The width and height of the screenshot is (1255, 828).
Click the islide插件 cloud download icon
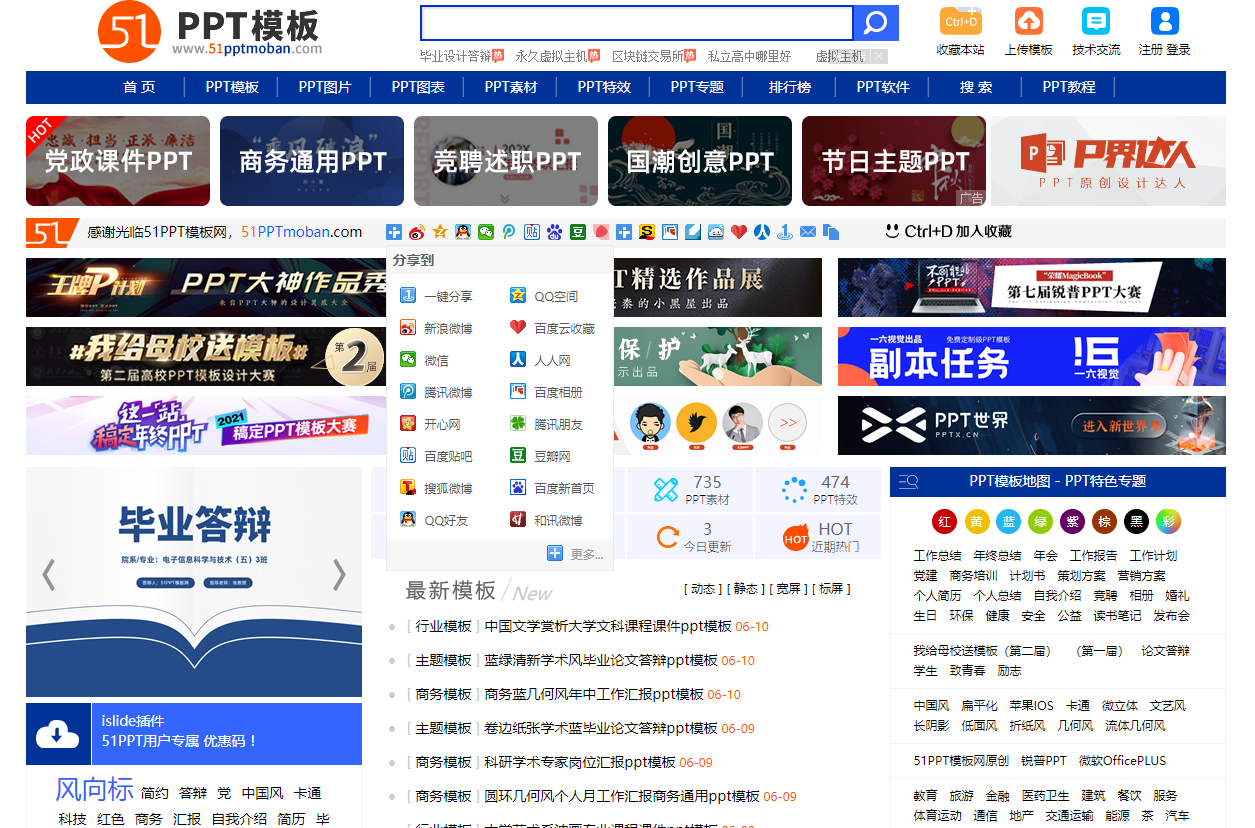(x=57, y=735)
